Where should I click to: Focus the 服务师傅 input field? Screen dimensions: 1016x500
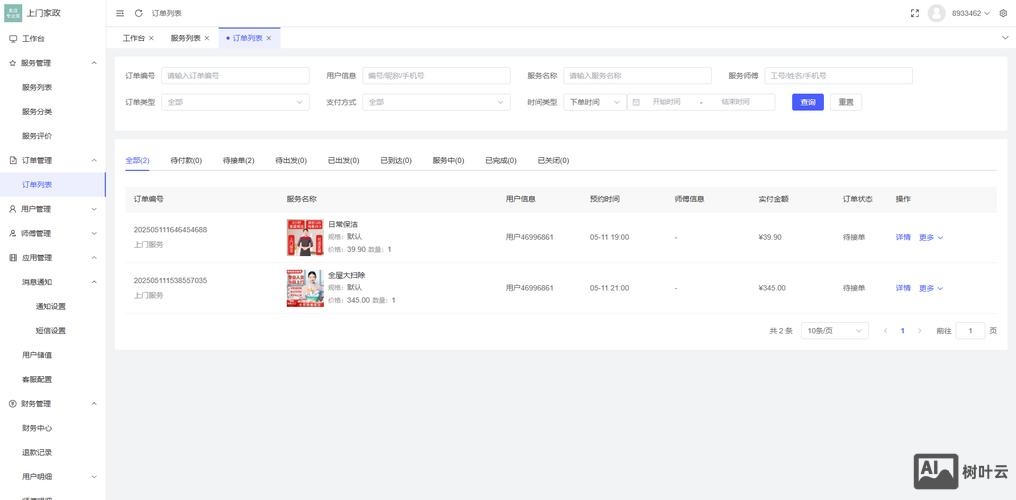point(838,76)
